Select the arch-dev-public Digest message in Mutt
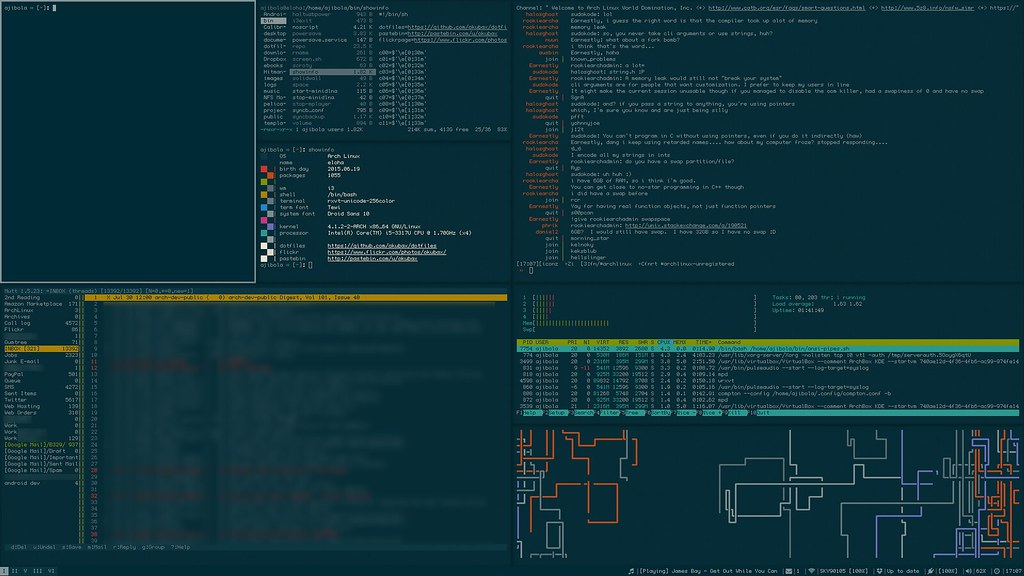The width and height of the screenshot is (1024, 576). pos(296,297)
